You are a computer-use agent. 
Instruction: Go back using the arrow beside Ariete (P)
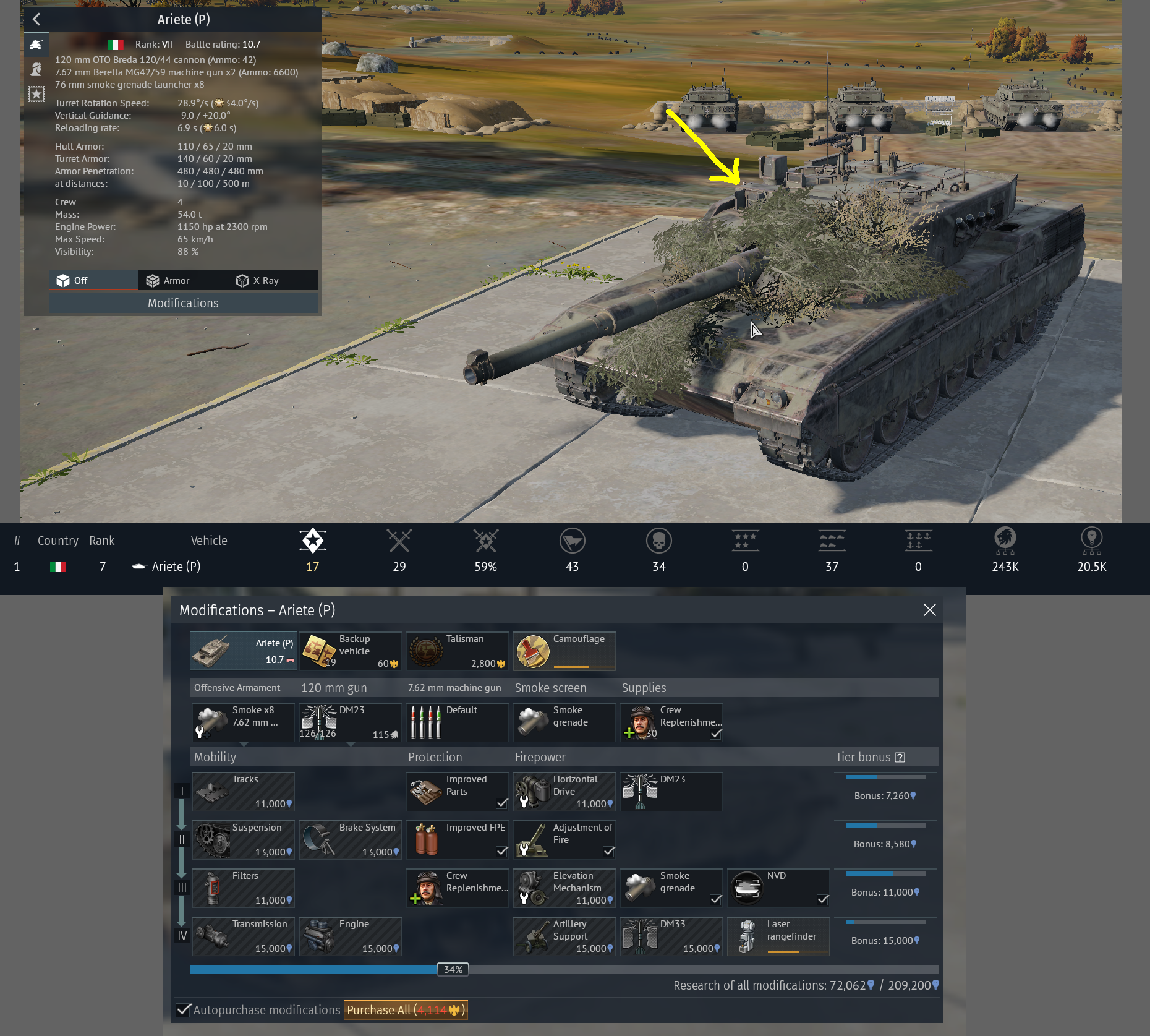click(36, 19)
